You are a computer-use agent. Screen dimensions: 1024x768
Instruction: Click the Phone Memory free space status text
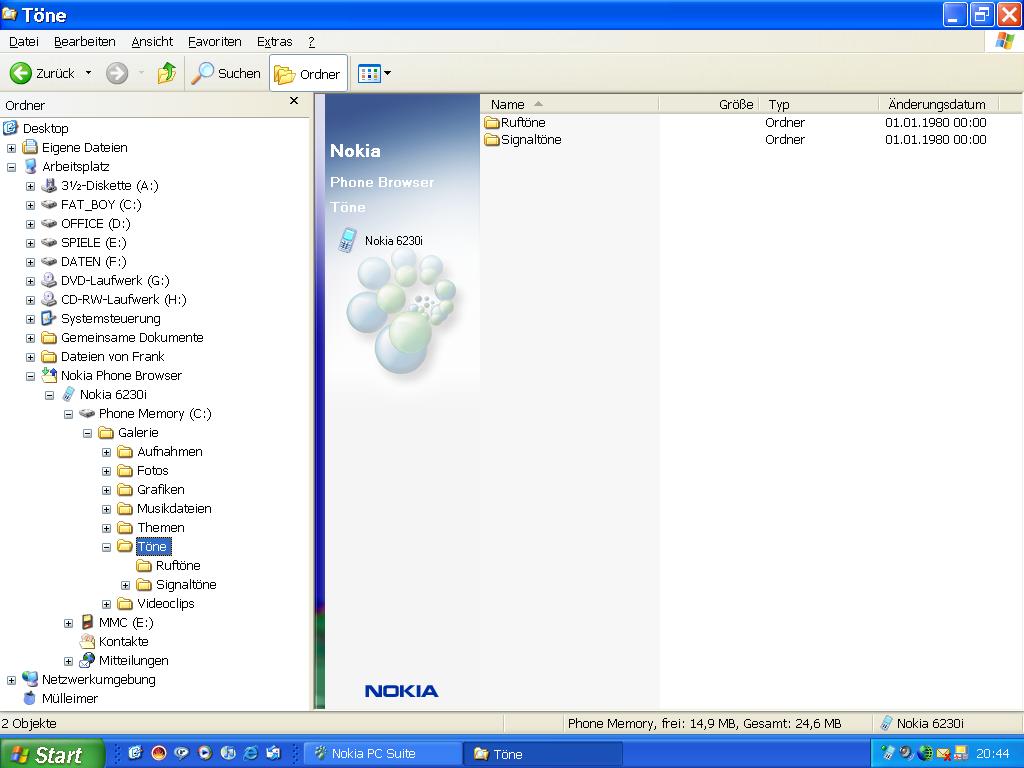pos(704,724)
